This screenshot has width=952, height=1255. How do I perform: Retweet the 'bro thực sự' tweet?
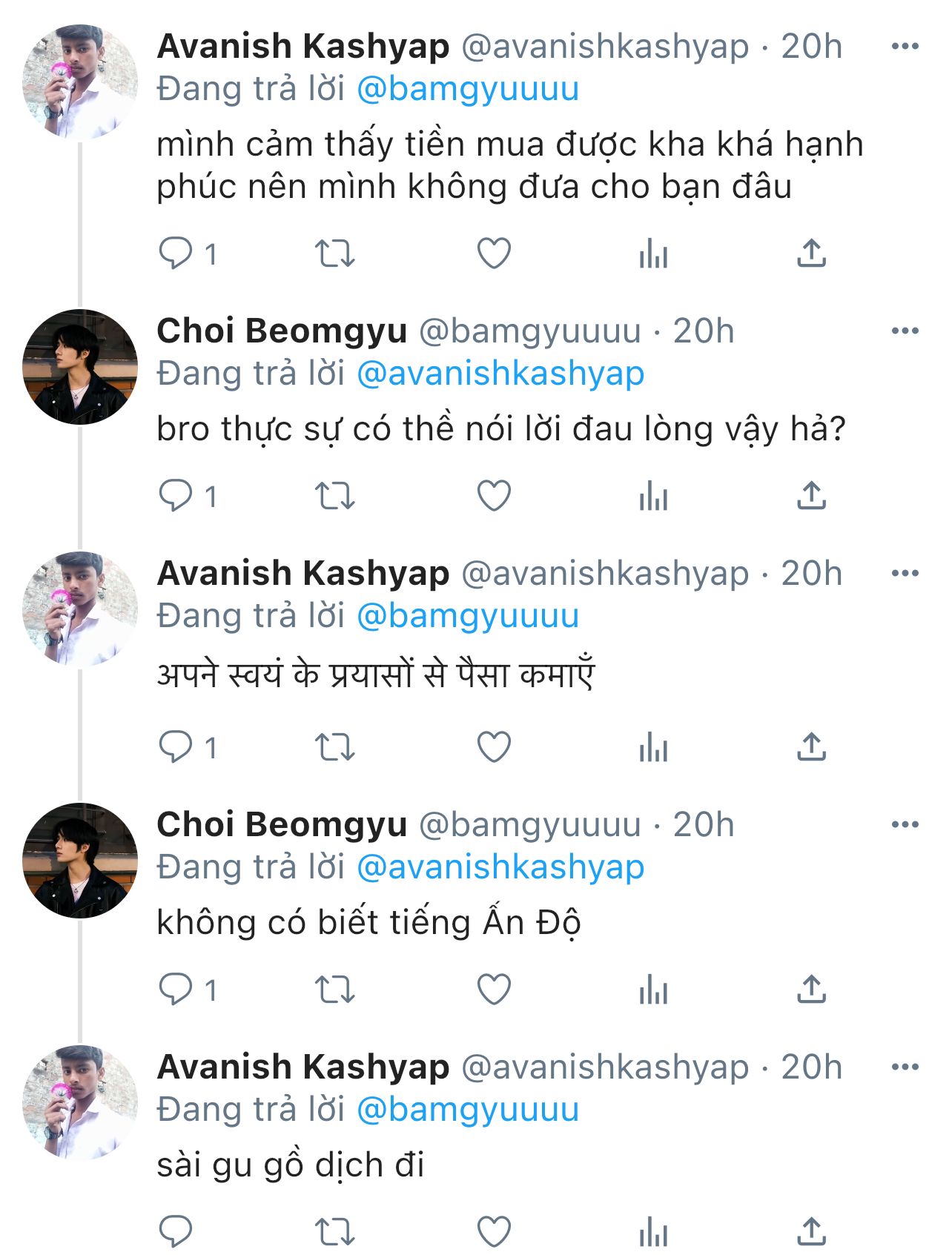(x=335, y=496)
